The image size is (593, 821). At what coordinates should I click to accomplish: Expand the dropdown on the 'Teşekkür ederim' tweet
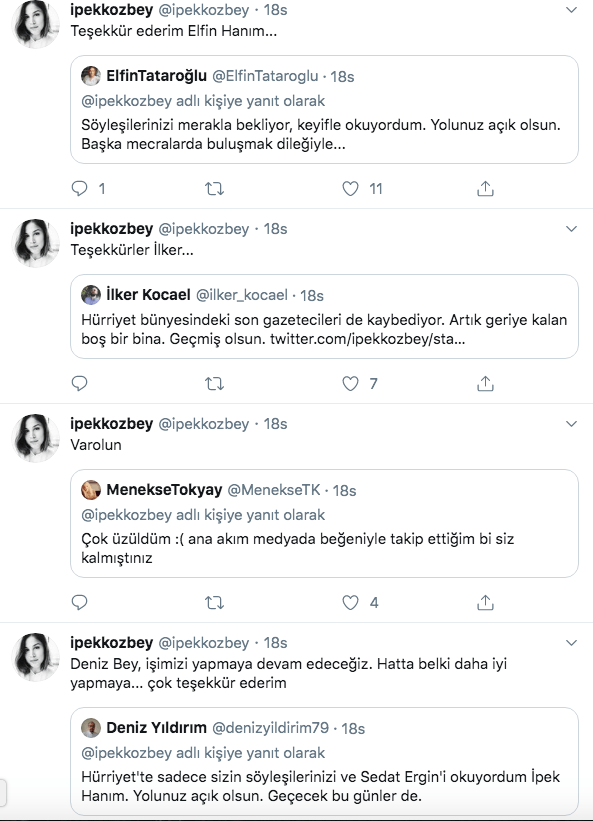click(x=572, y=8)
